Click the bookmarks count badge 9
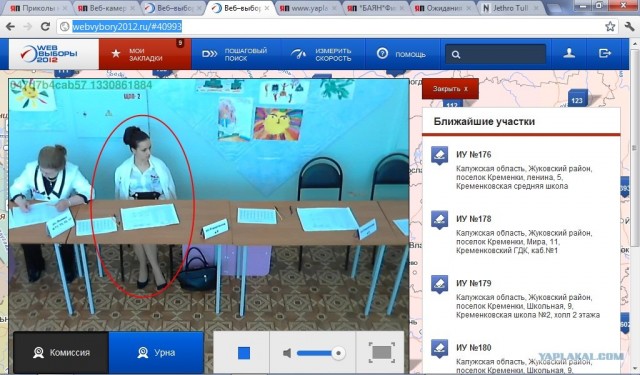The image size is (640, 375). coord(180,43)
